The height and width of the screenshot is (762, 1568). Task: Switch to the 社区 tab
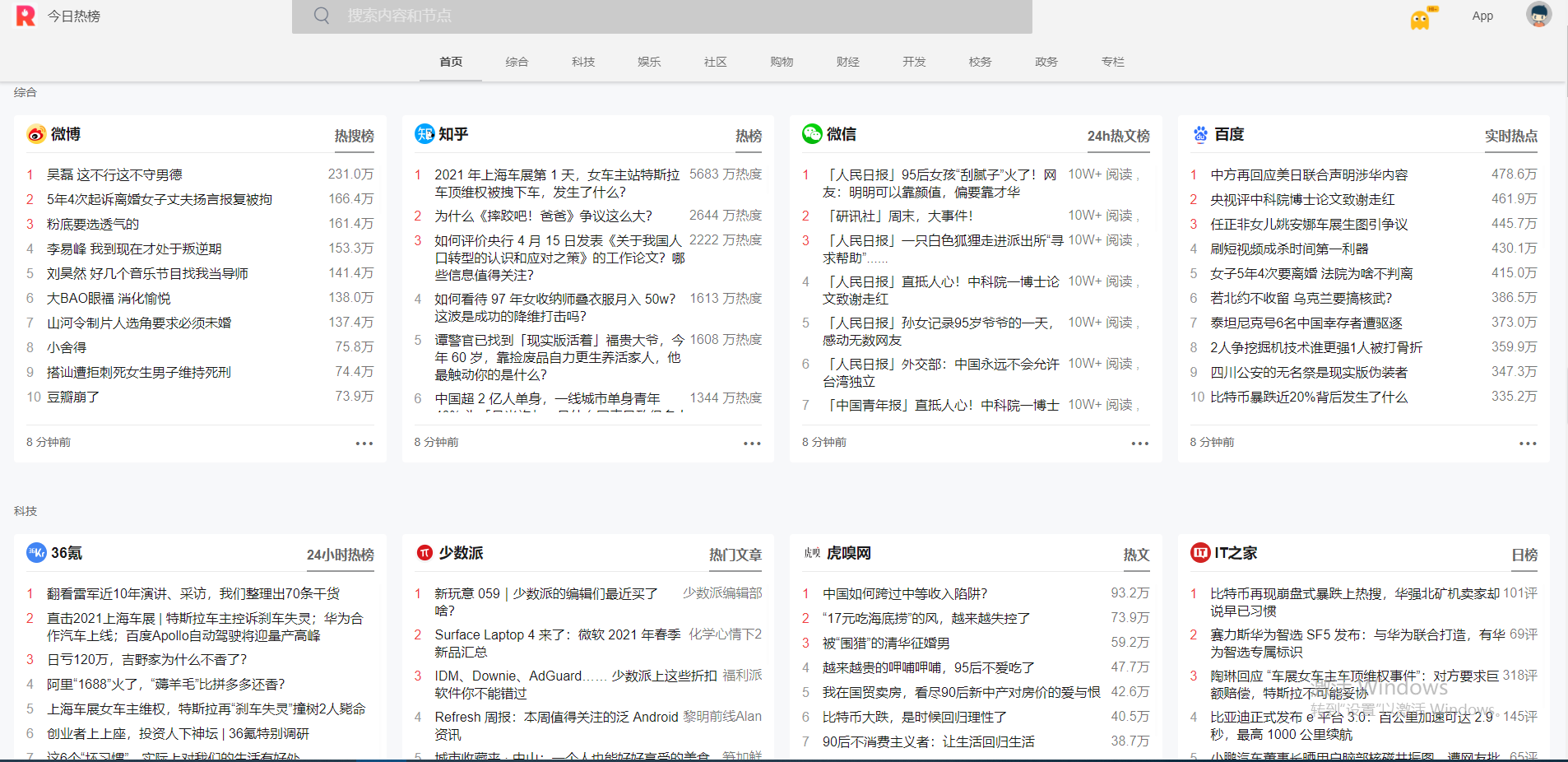pos(716,62)
